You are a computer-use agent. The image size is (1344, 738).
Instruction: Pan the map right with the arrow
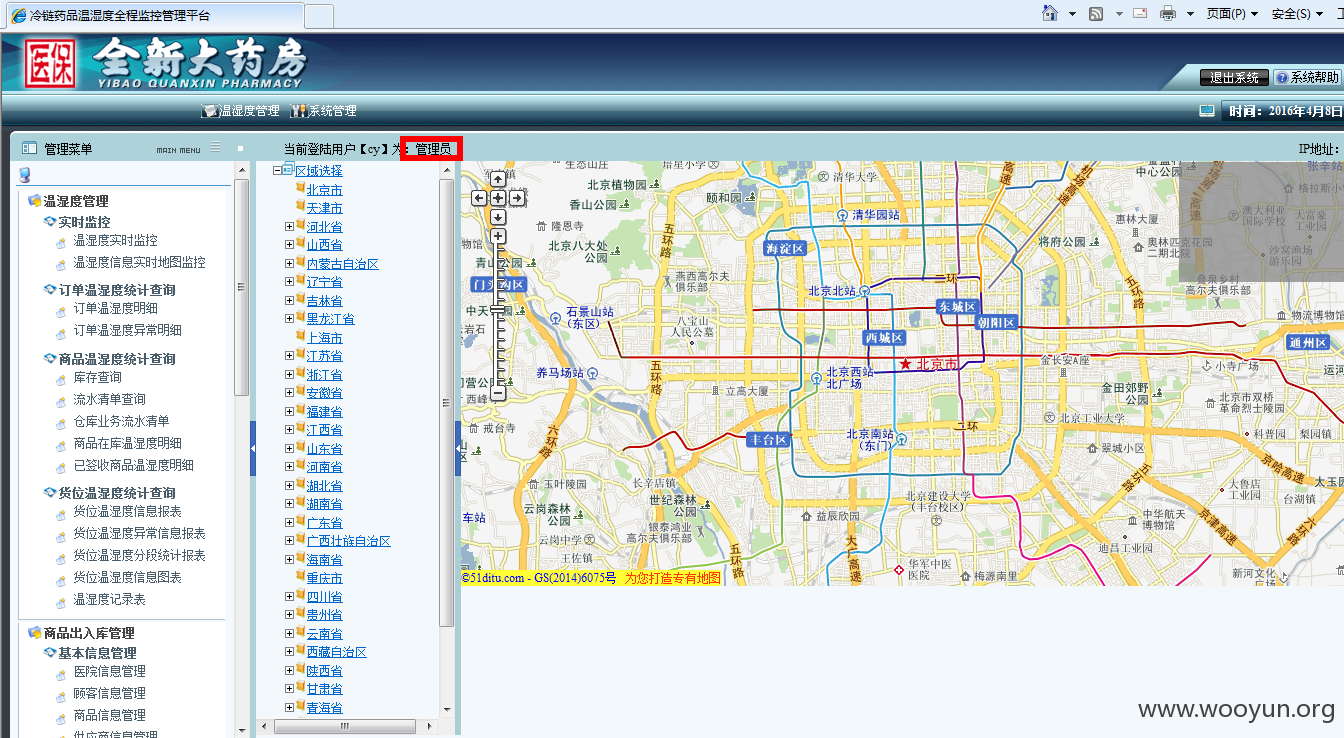[x=517, y=198]
